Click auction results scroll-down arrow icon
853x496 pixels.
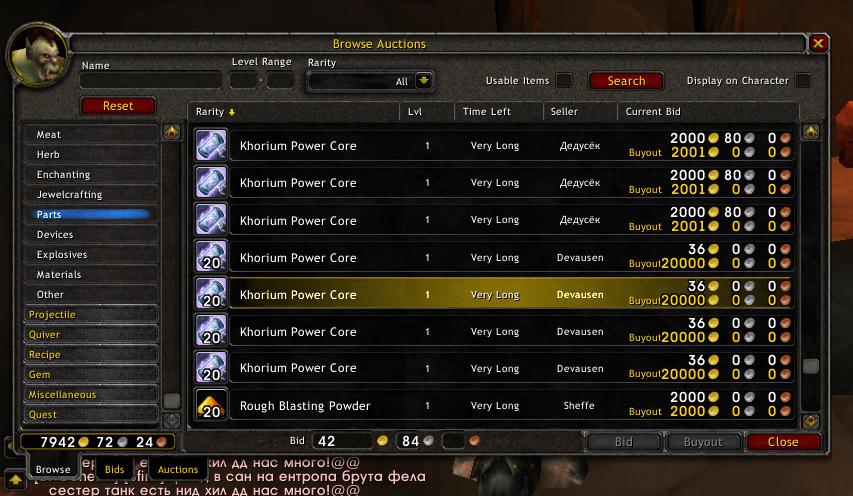point(811,421)
